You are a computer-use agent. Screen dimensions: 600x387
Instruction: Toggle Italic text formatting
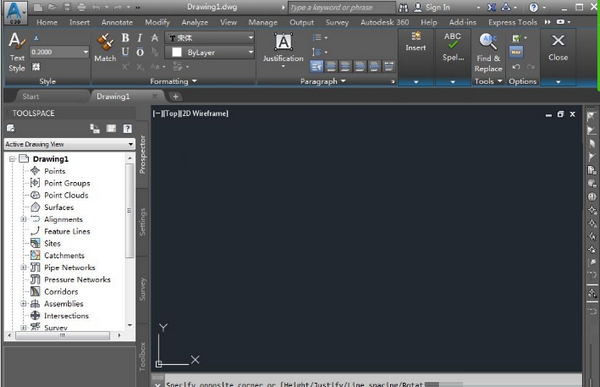(x=140, y=38)
